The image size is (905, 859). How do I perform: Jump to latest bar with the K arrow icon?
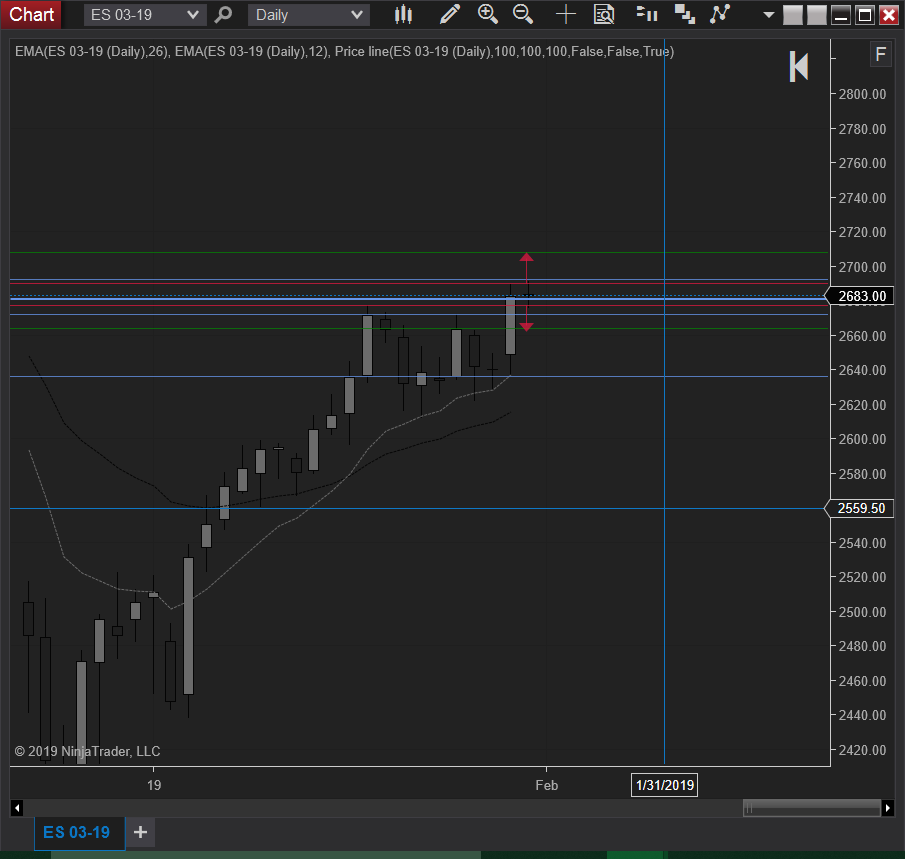coord(799,66)
